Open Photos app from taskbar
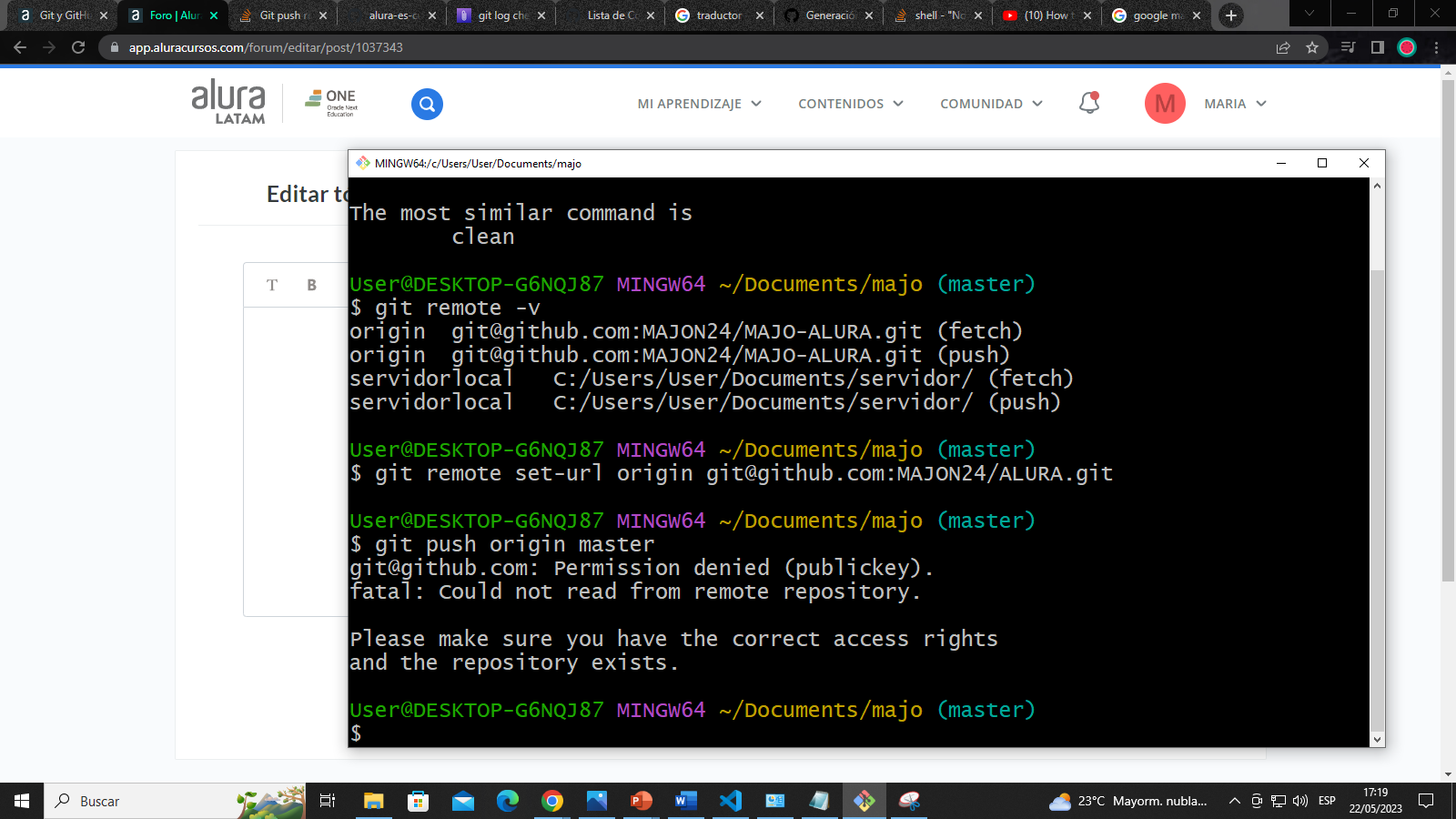Screen dimensions: 1456x819 pos(596,801)
